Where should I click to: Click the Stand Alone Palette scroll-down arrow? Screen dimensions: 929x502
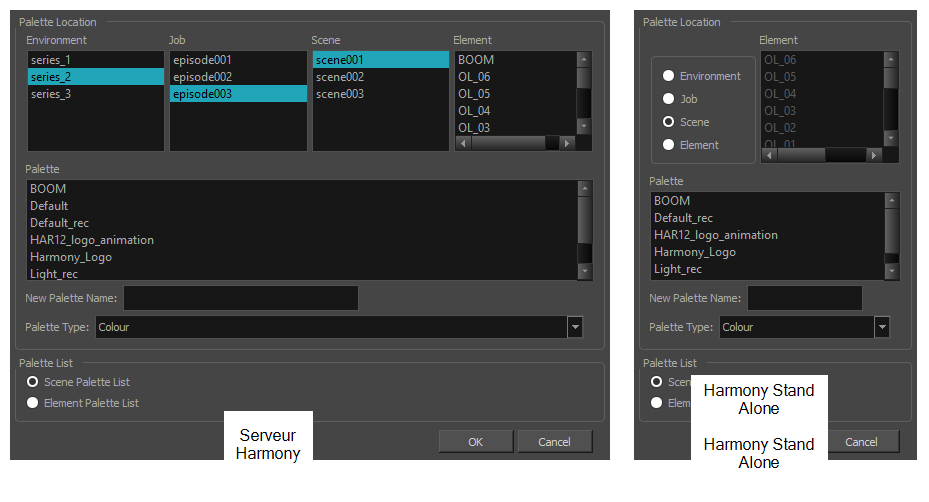click(892, 271)
